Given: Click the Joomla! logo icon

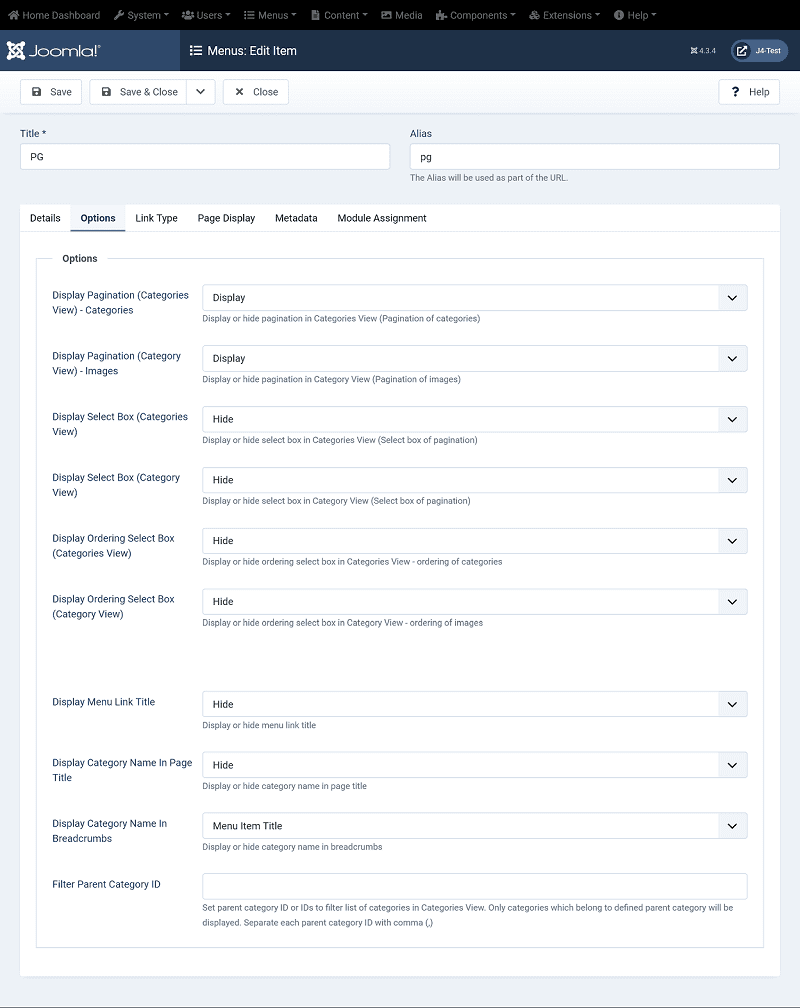Looking at the screenshot, I should click(x=16, y=51).
